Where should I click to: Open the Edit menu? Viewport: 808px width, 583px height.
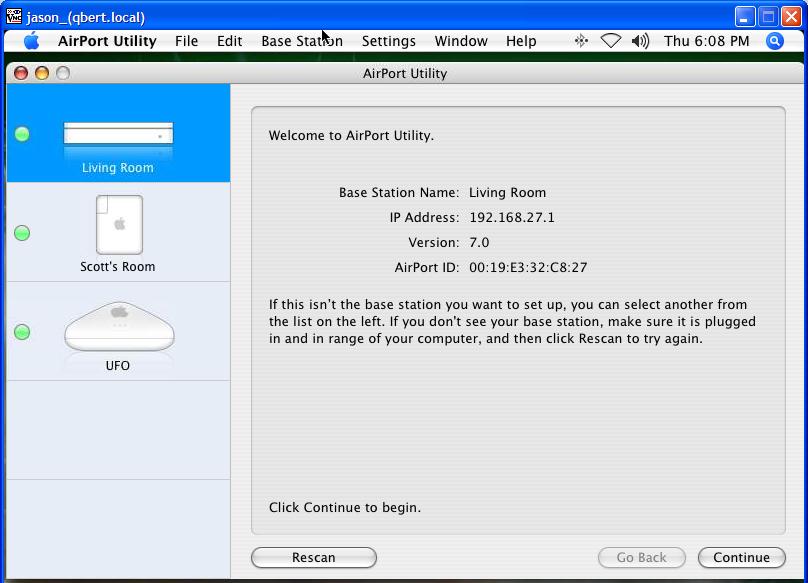coord(229,41)
